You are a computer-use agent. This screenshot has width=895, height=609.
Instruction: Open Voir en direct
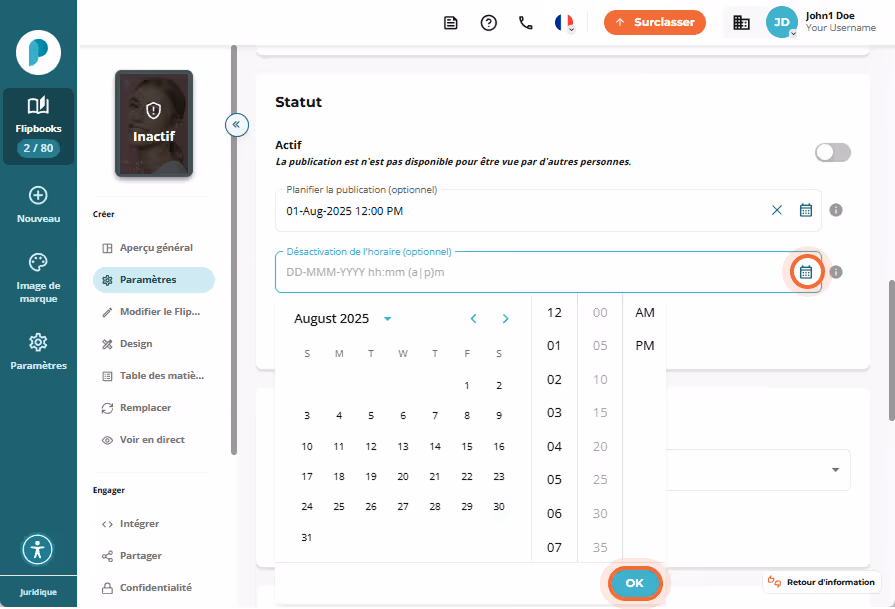(x=154, y=439)
